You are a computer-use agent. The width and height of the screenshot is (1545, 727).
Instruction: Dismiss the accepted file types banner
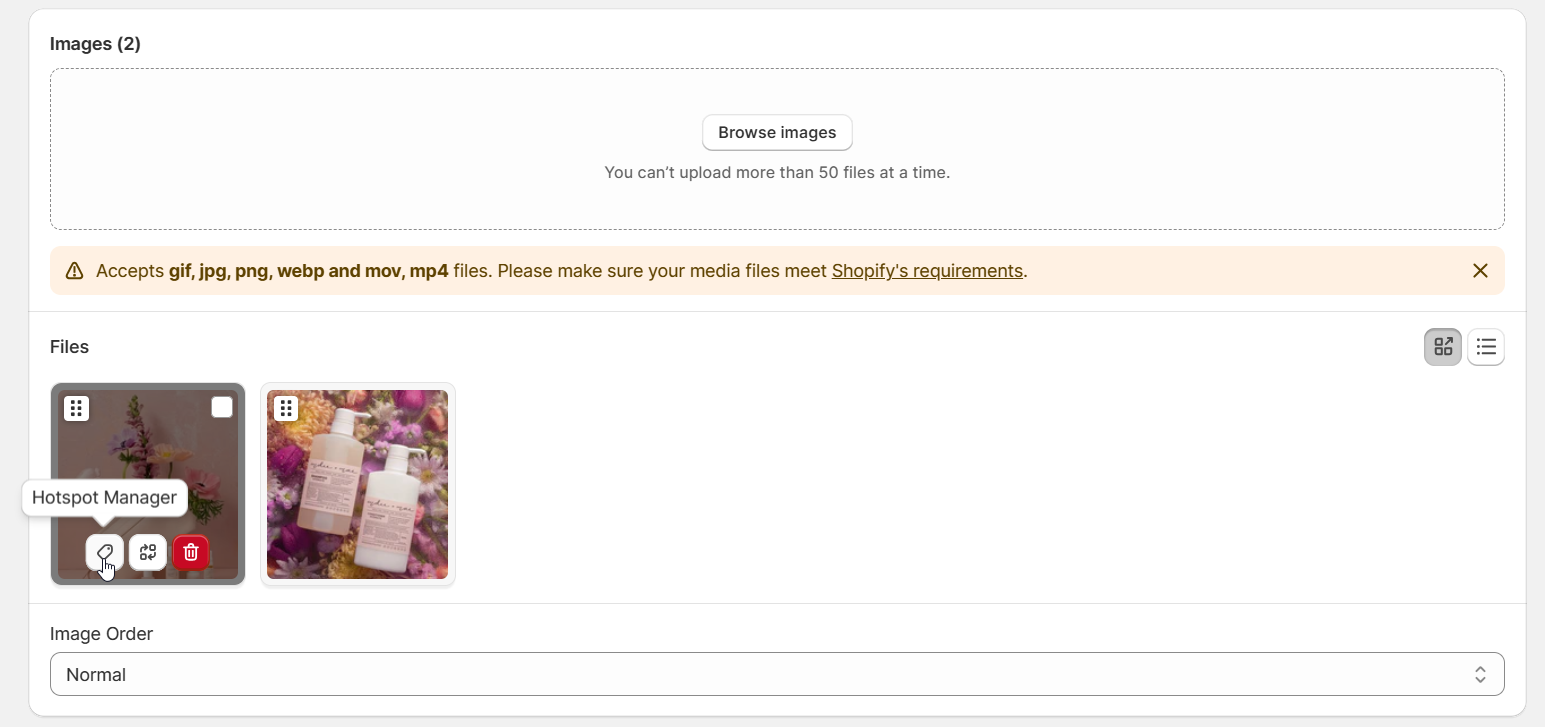1480,271
